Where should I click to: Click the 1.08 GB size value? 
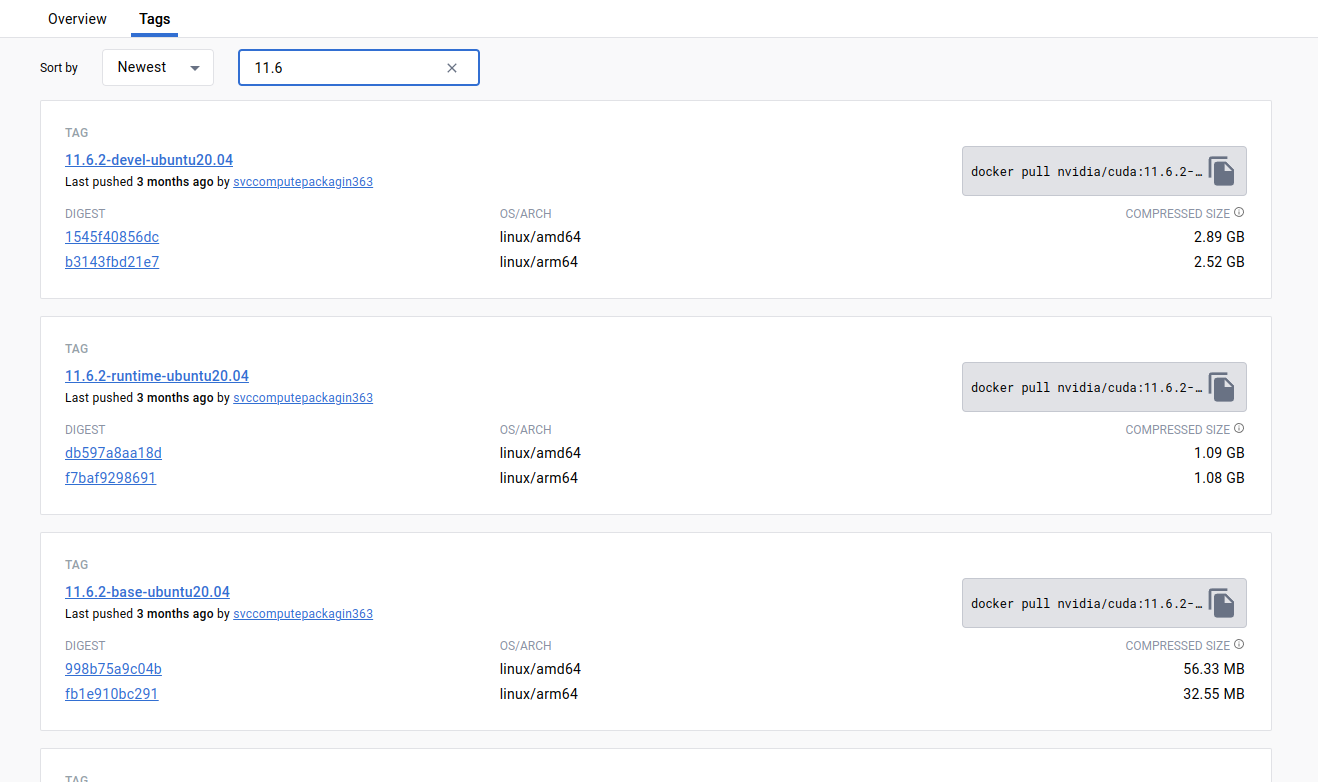click(1219, 478)
